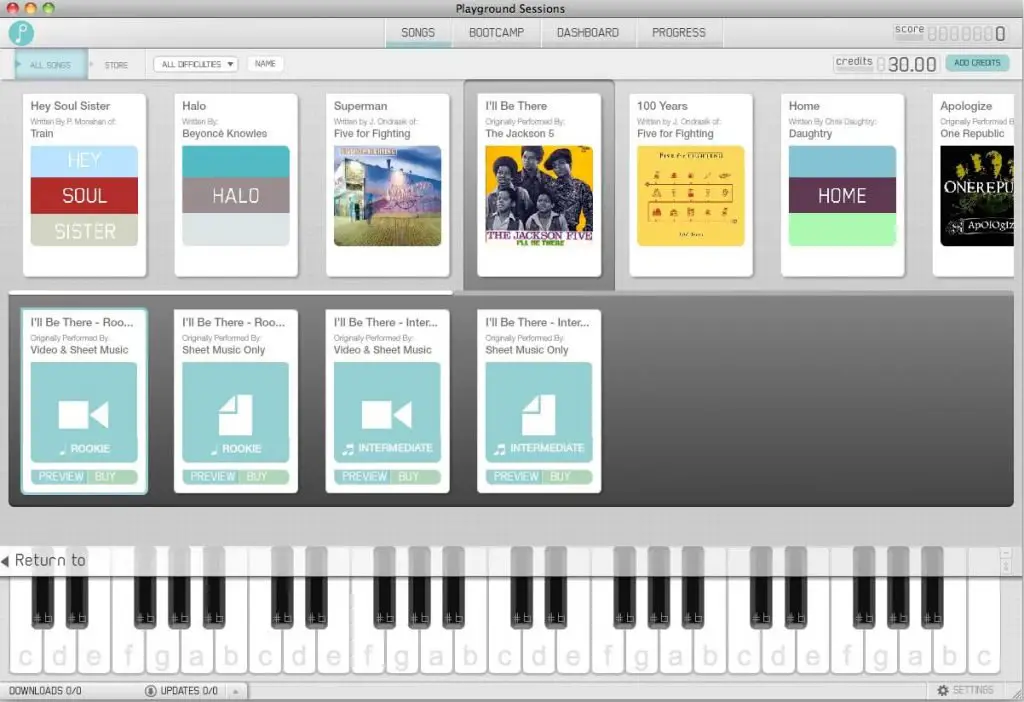Open the video camera tile on the Intermediate Video & Sheet Music card
Screen dimensions: 1024x702
tap(387, 412)
